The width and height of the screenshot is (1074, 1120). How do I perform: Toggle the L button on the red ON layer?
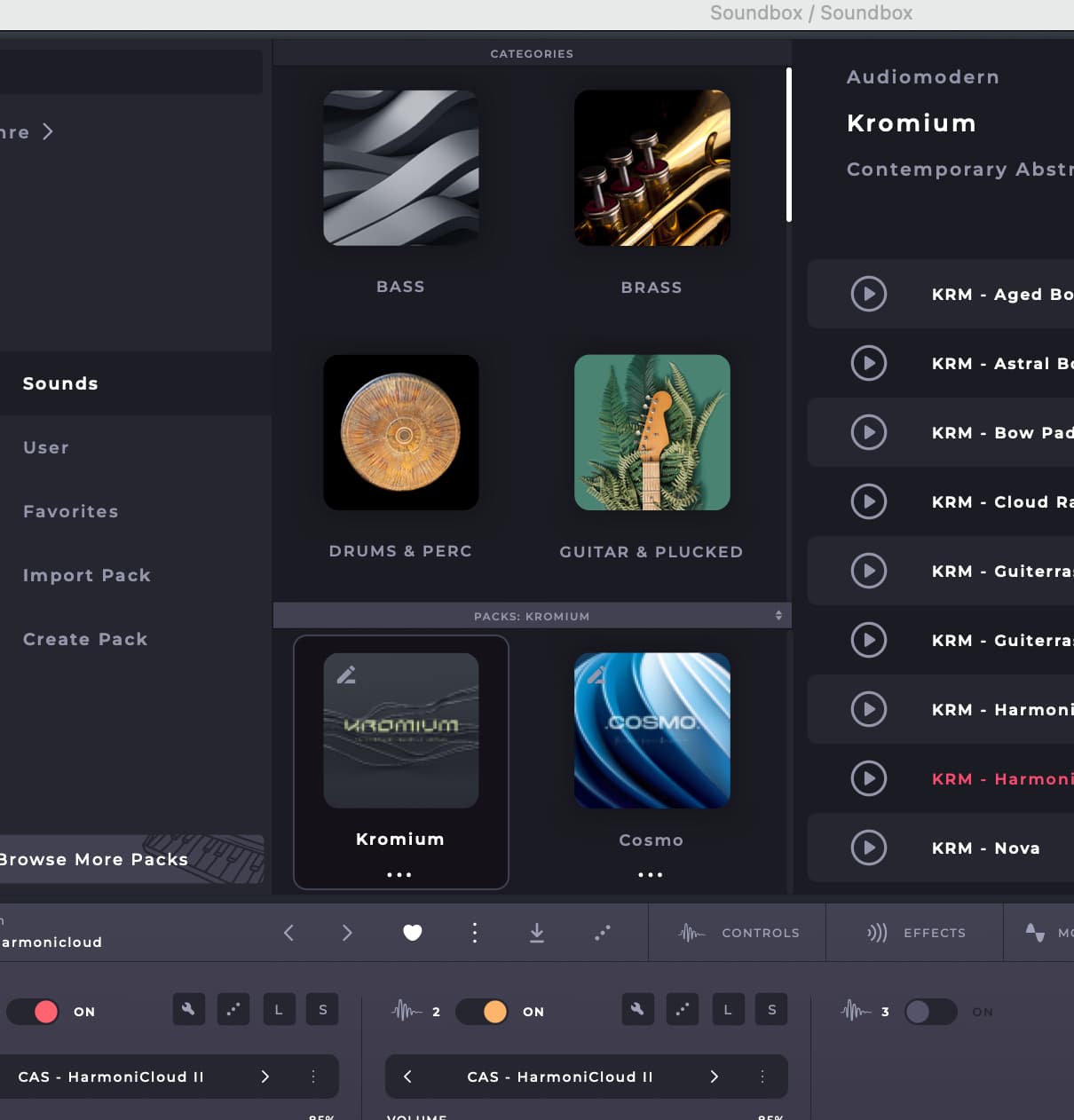click(x=278, y=1009)
